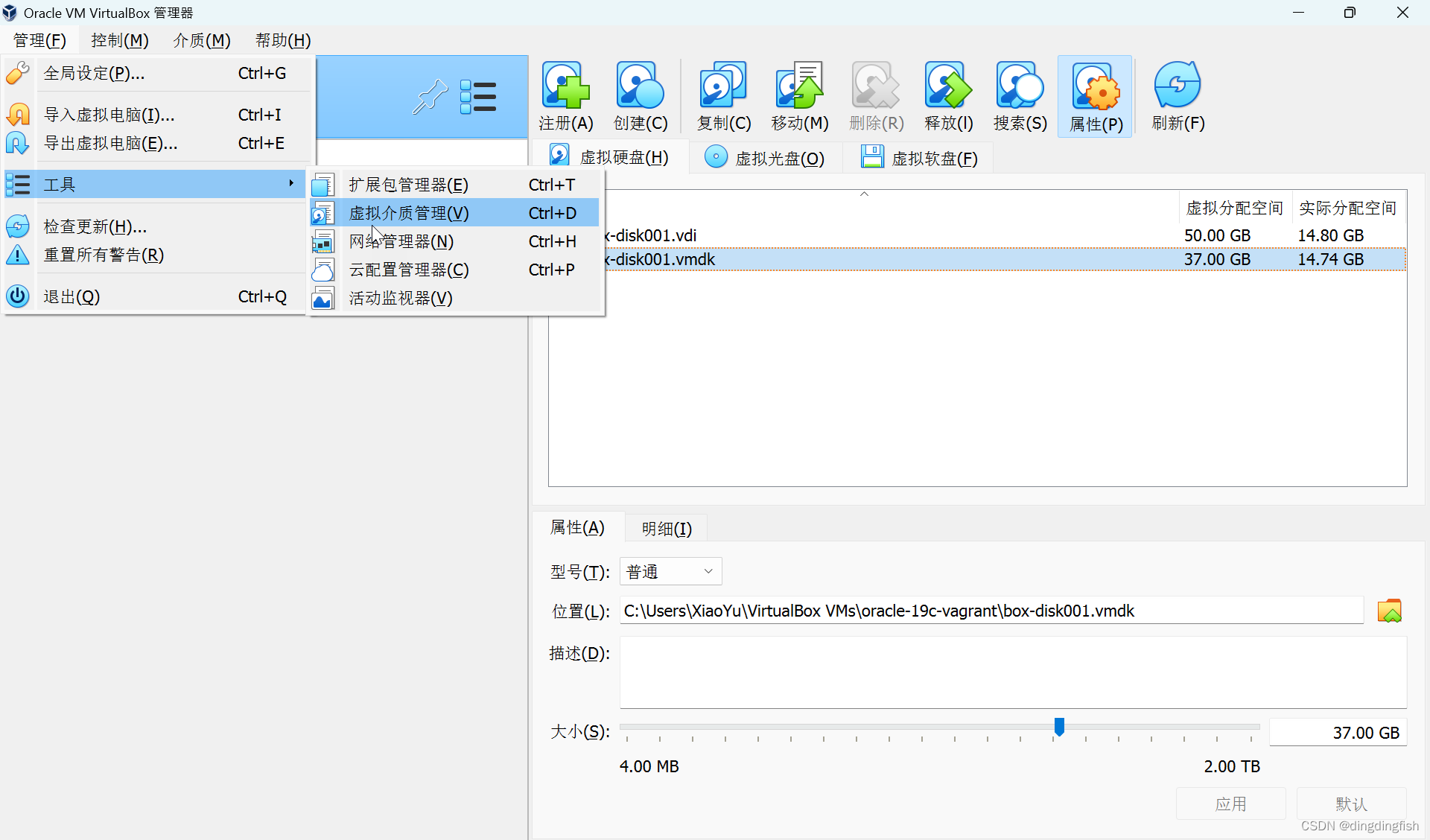Click the 14.74 GB actual size cell
This screenshot has width=1430, height=840.
[x=1331, y=259]
